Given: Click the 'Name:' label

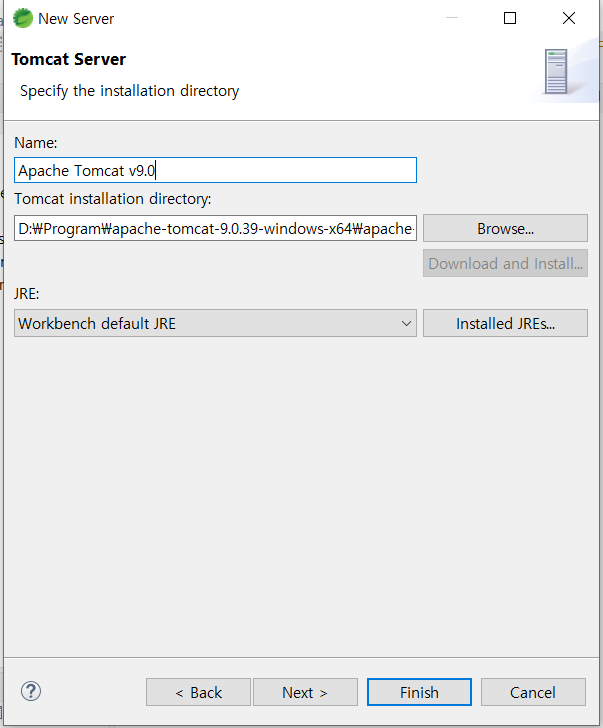Looking at the screenshot, I should [36, 143].
